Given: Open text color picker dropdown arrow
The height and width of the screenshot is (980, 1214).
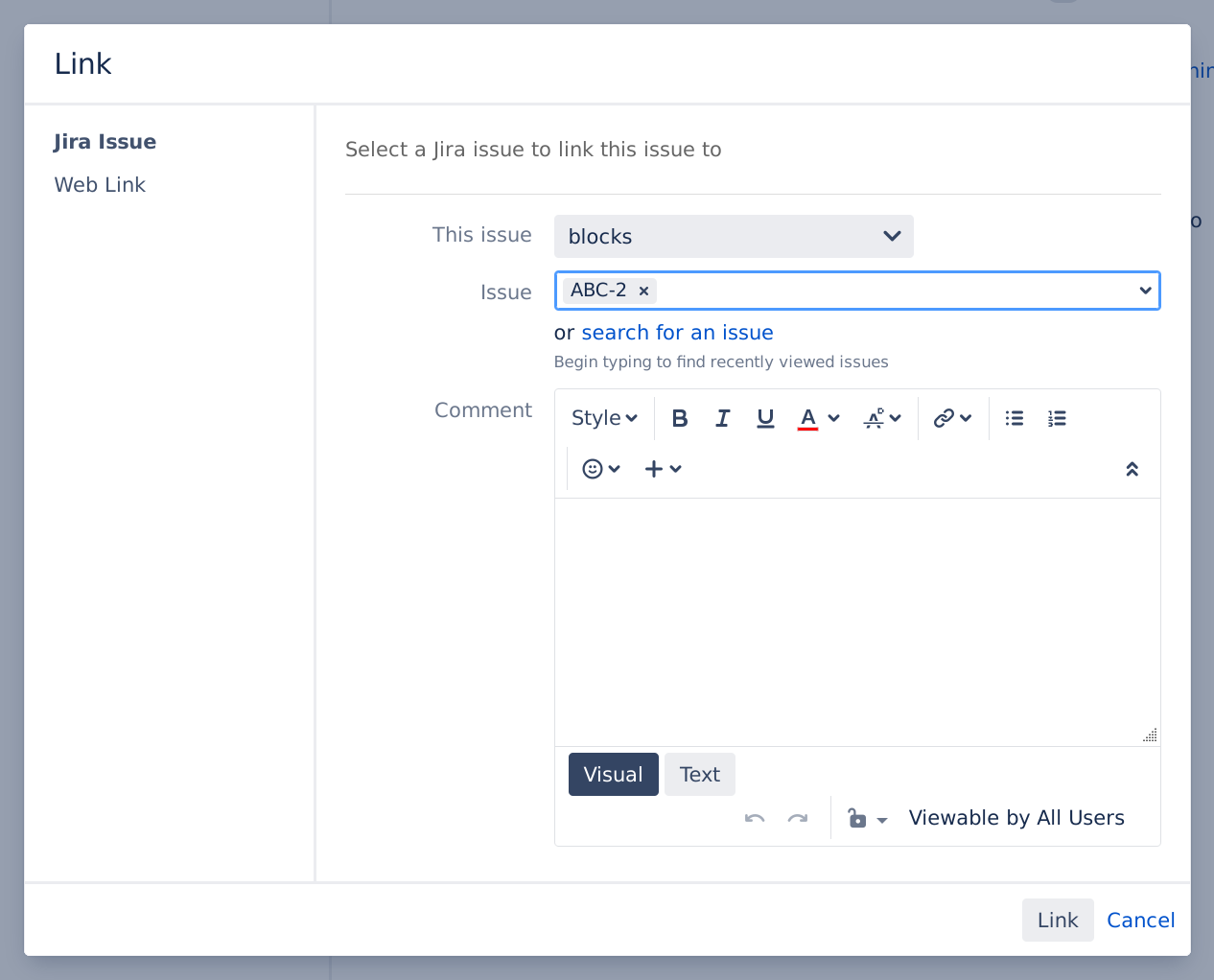Looking at the screenshot, I should (833, 418).
